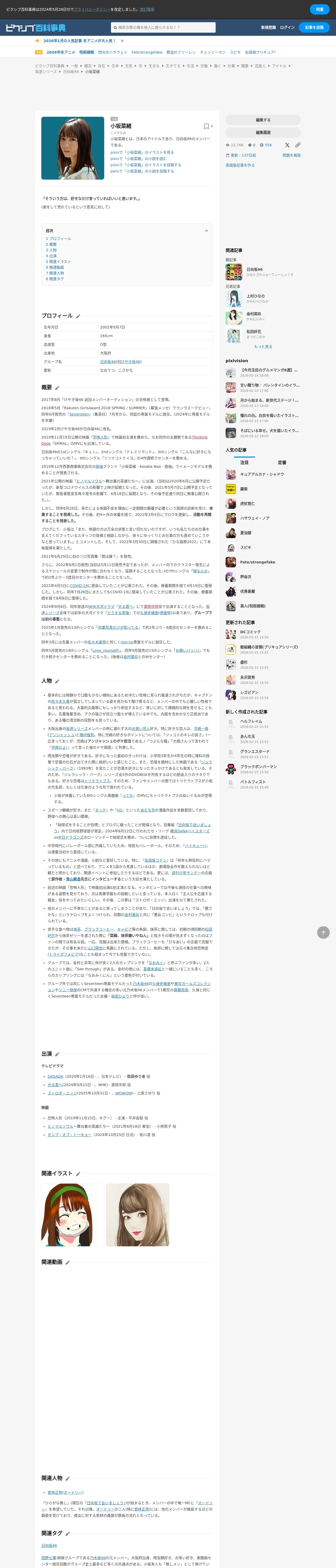Focus the search input field
The width and height of the screenshot is (336, 1568).
(x=166, y=27)
